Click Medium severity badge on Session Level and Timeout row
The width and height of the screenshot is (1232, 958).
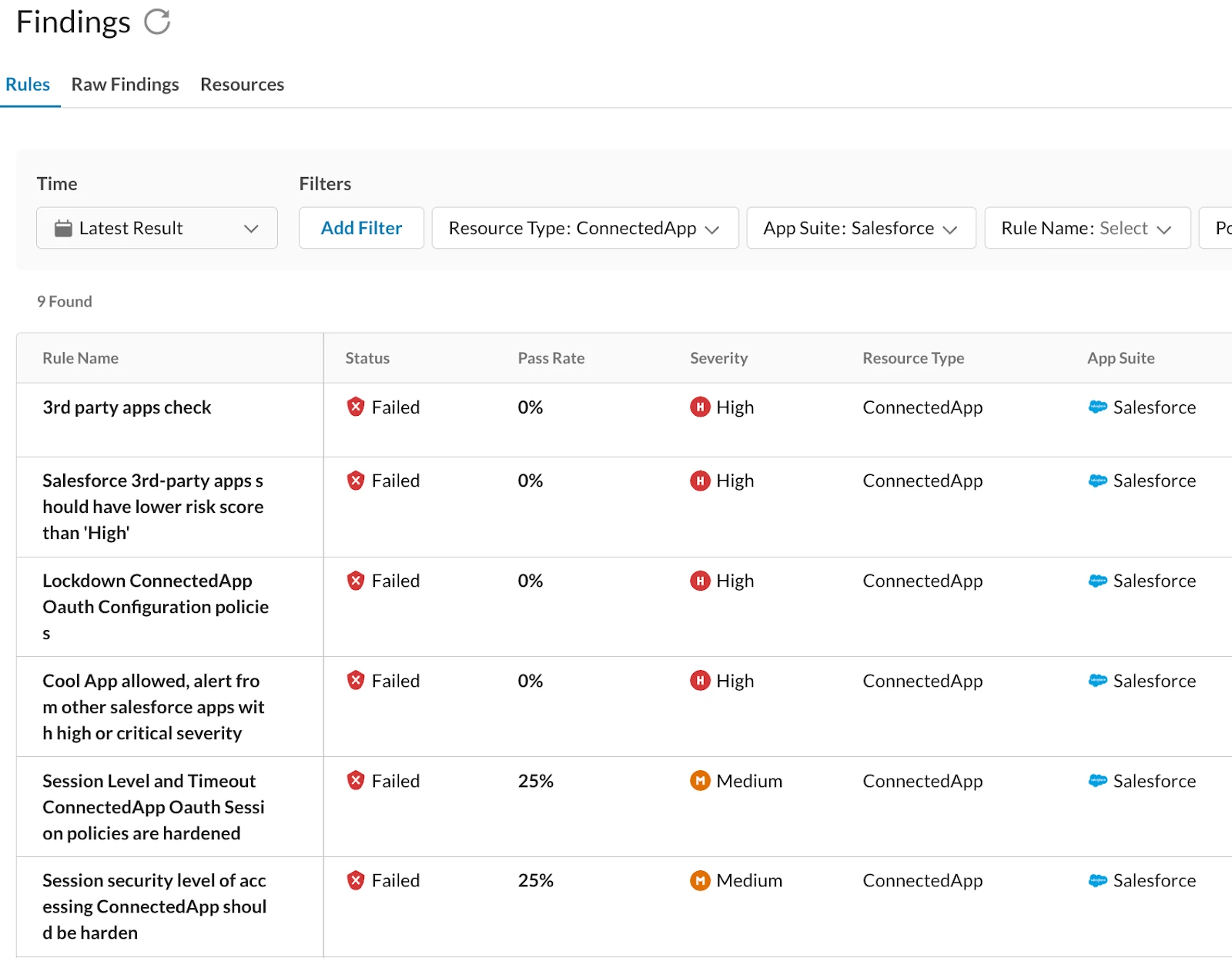[x=699, y=781]
